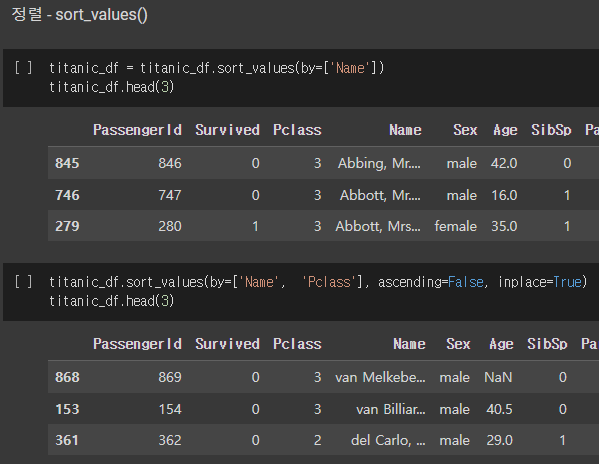Click Survived header in first table
The width and height of the screenshot is (599, 464).
pos(228,130)
